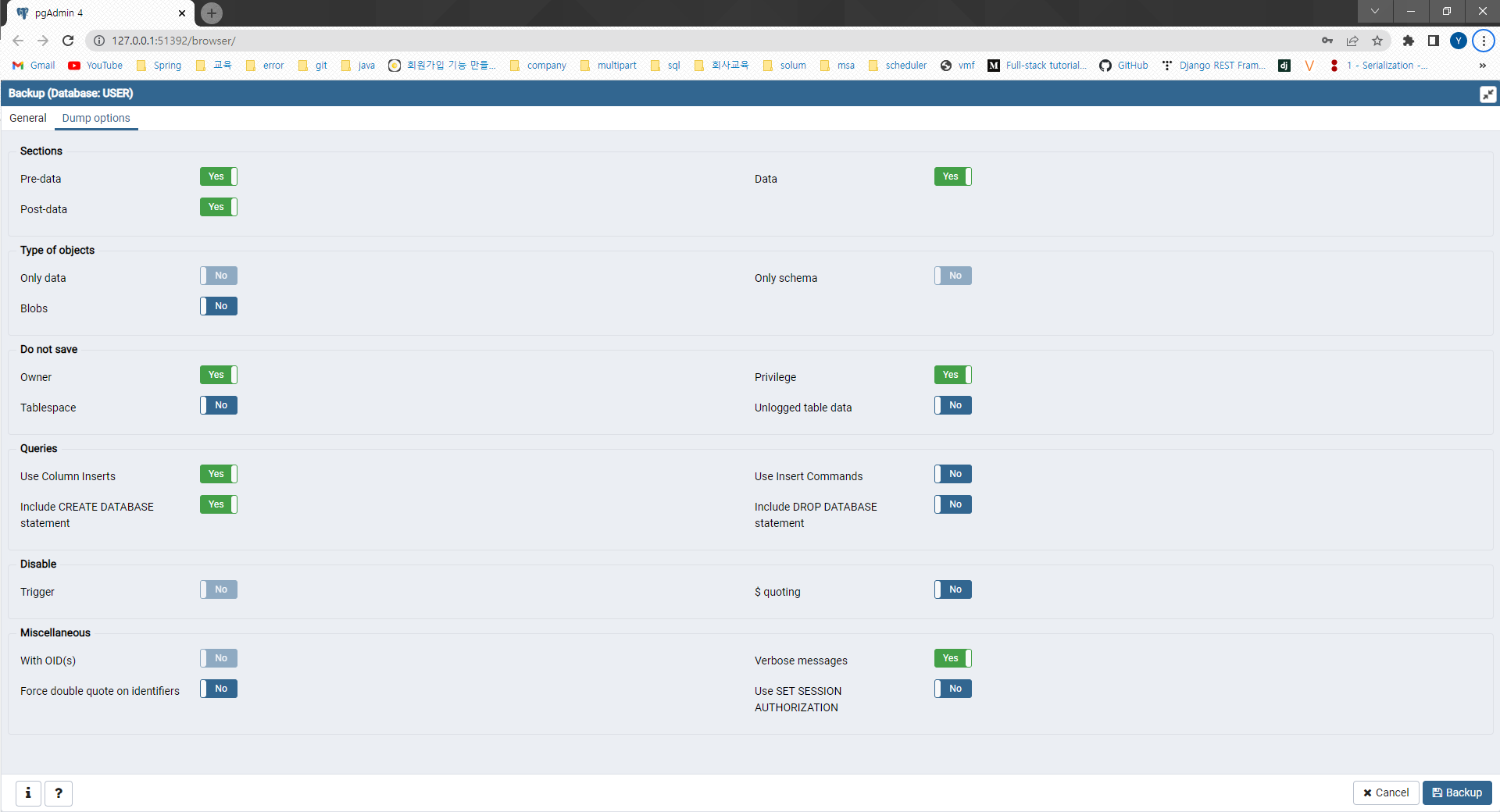Image resolution: width=1500 pixels, height=812 pixels.
Task: Toggle the Post-data switch
Action: click(x=219, y=207)
